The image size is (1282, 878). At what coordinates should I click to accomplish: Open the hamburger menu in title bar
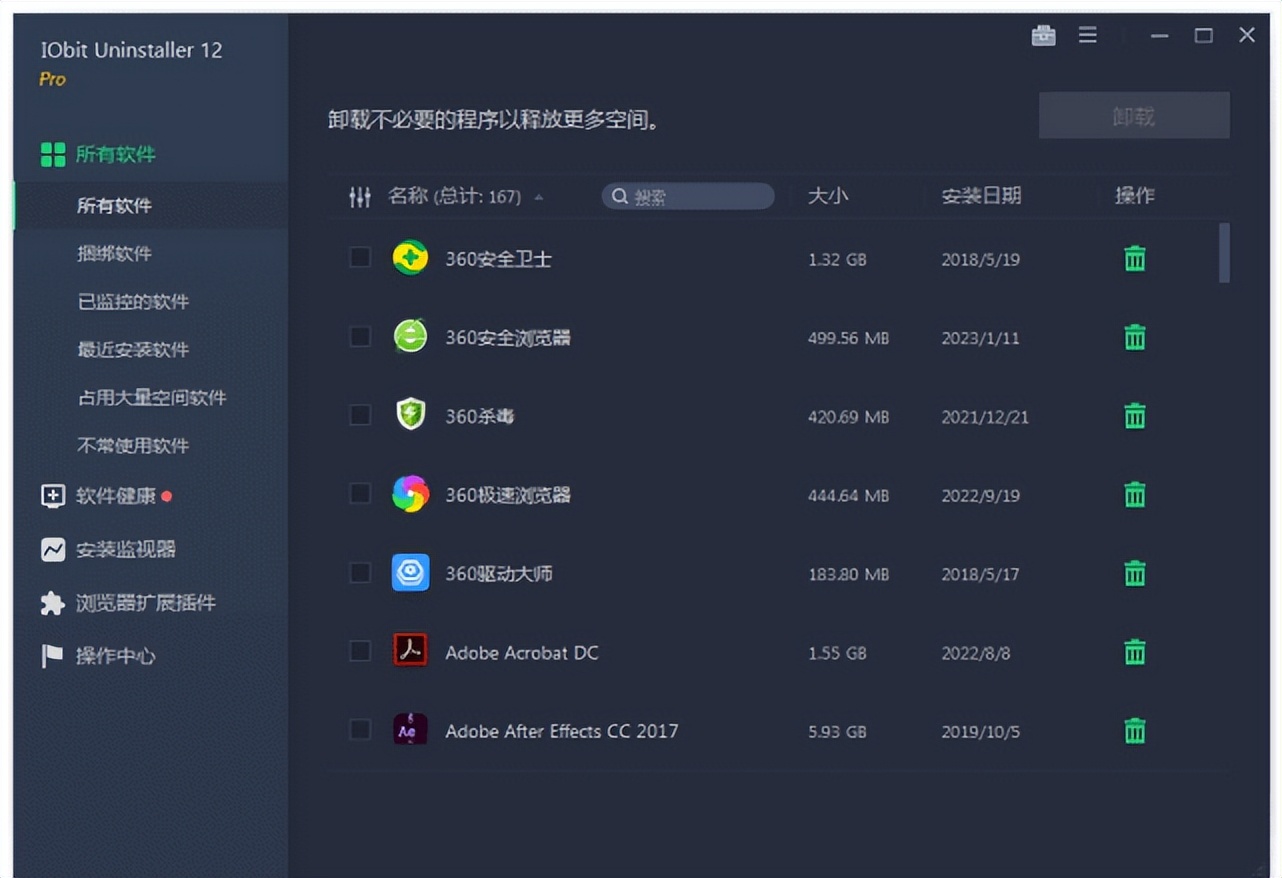(x=1087, y=35)
